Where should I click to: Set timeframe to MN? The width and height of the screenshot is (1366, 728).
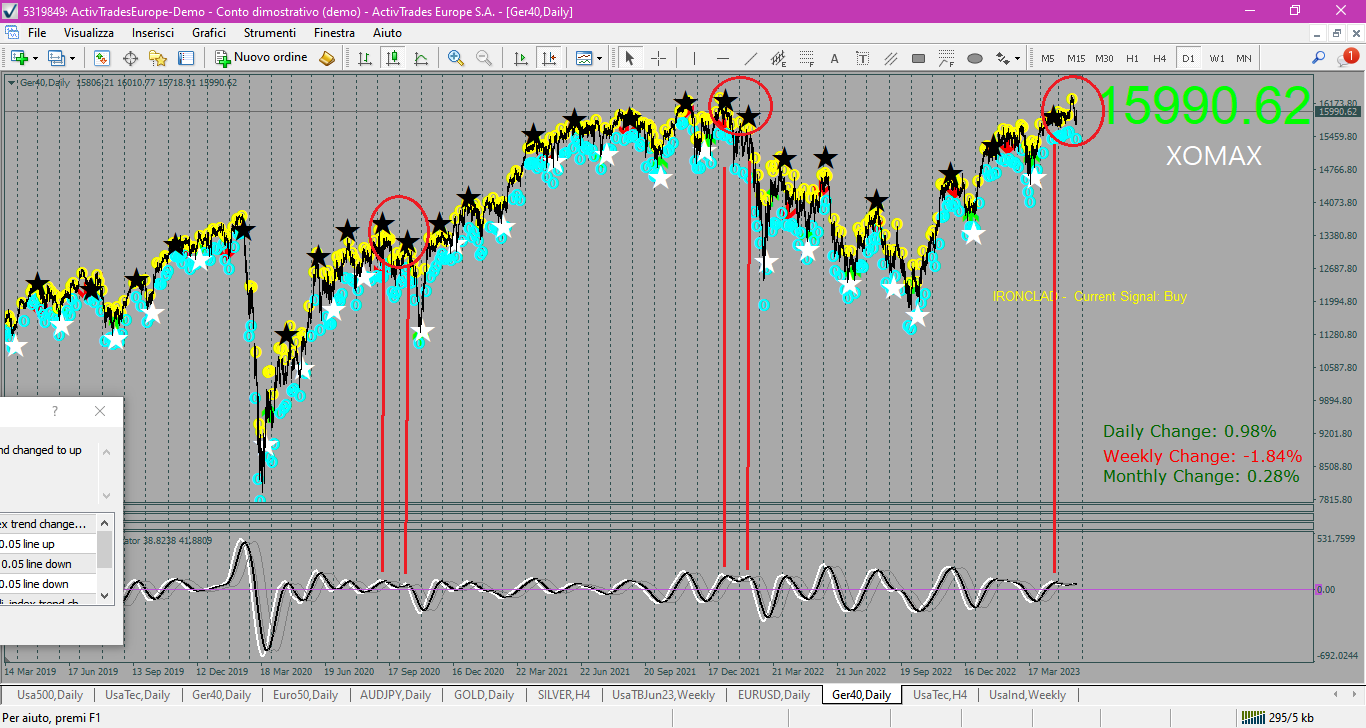[1243, 58]
